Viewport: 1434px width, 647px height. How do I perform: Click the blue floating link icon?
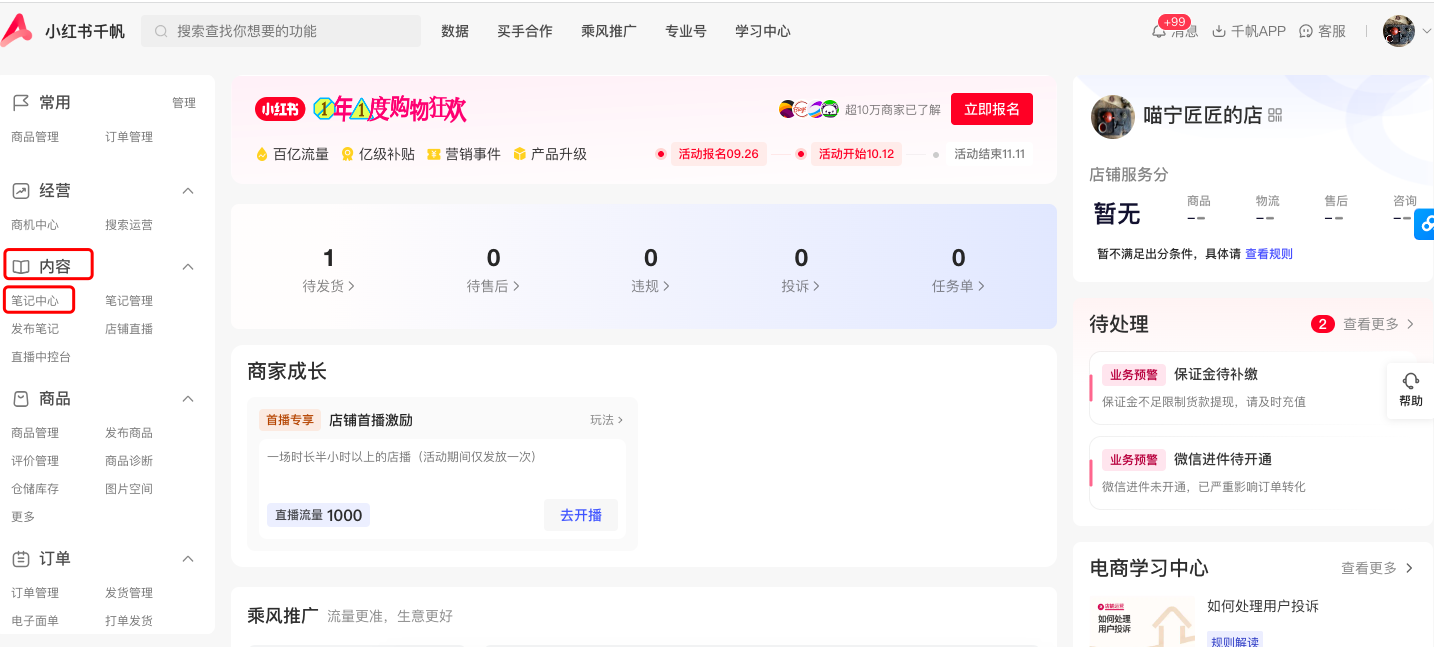1424,224
